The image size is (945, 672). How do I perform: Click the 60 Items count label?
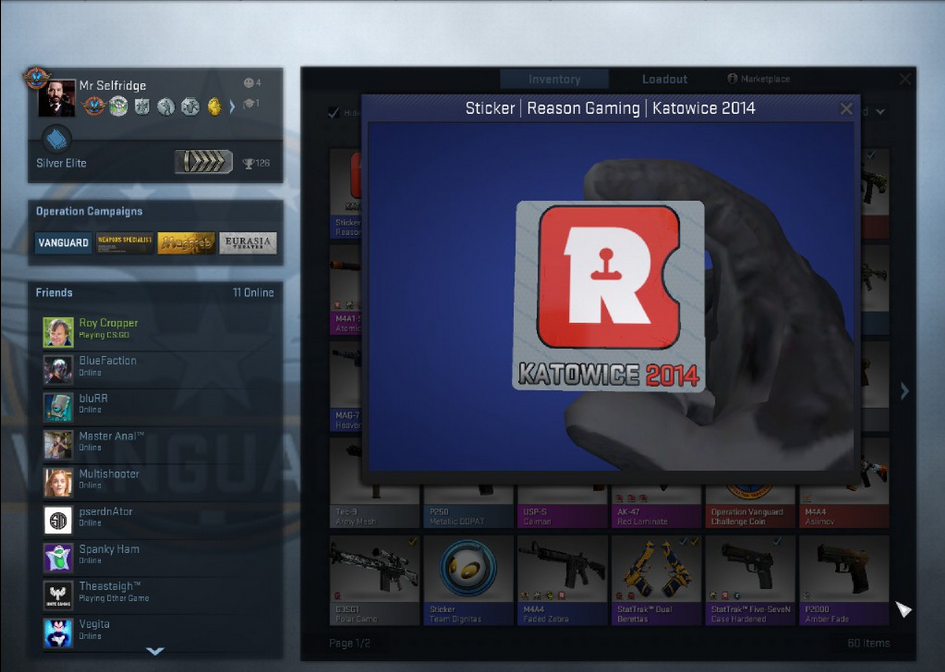(868, 643)
